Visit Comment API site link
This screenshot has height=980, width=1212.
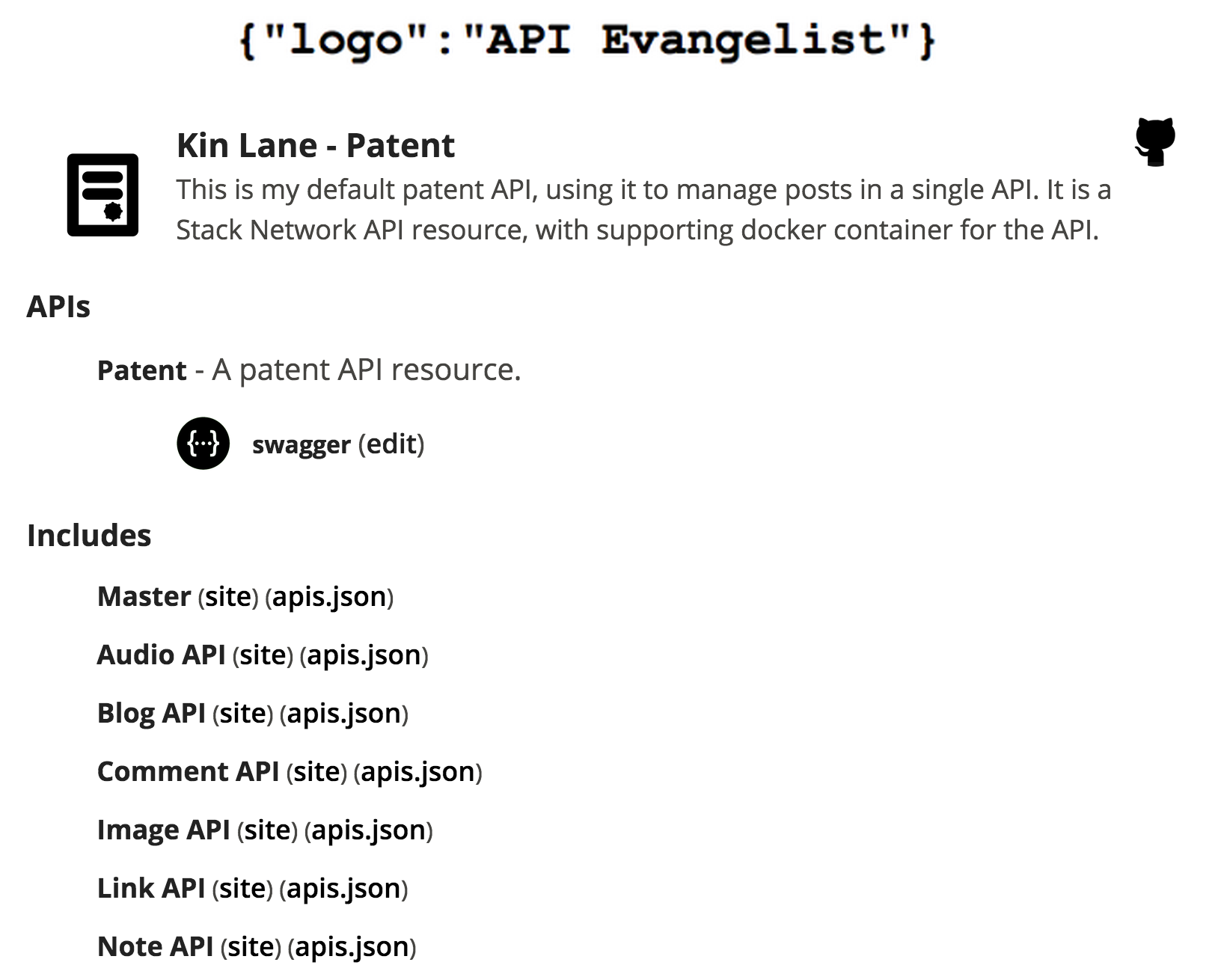[316, 772]
